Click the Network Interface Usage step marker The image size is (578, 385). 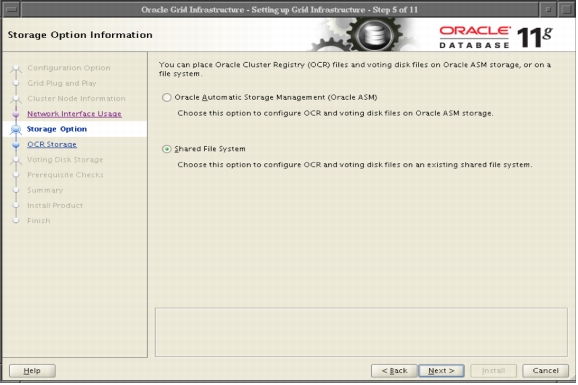click(16, 114)
